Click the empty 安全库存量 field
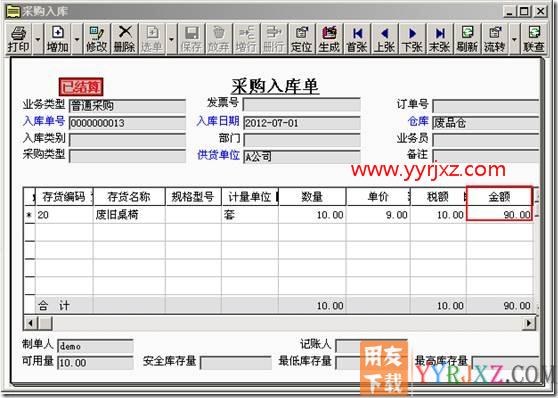Viewport: 558px width, 398px height. tap(236, 363)
